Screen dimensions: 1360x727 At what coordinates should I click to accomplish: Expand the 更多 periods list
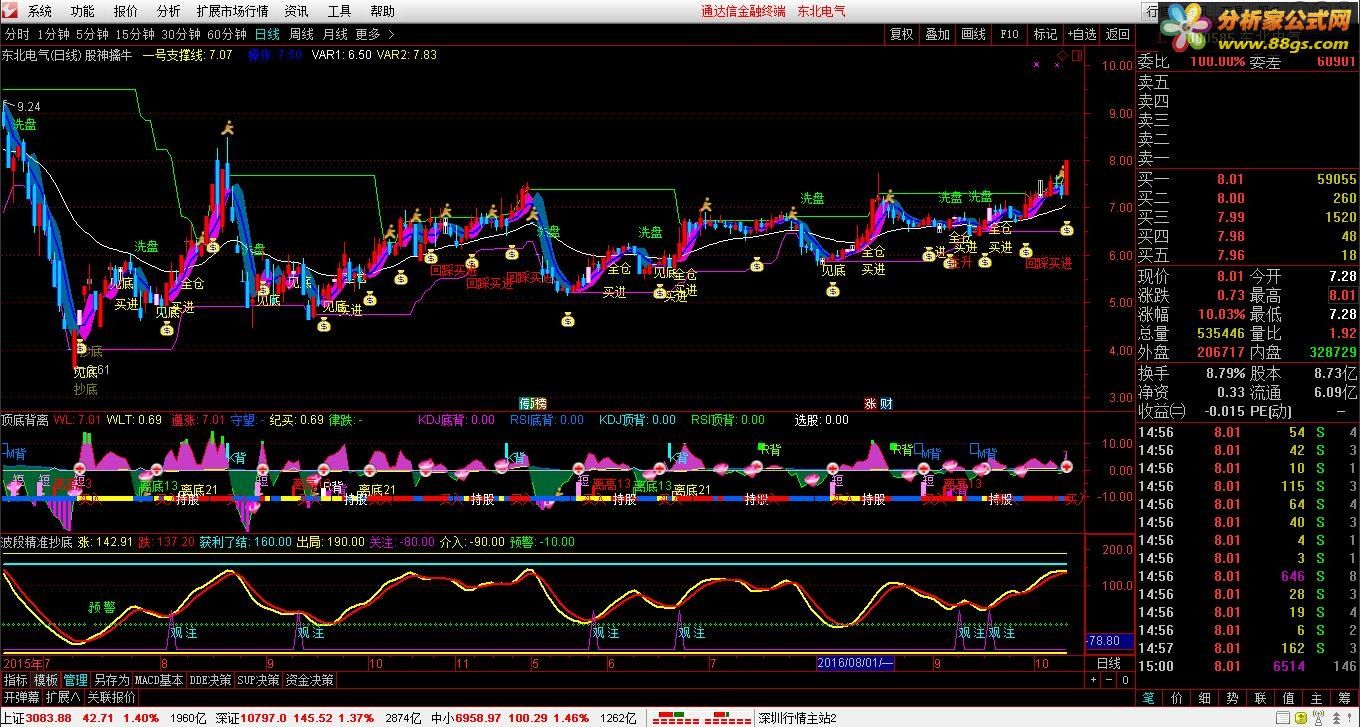point(375,34)
